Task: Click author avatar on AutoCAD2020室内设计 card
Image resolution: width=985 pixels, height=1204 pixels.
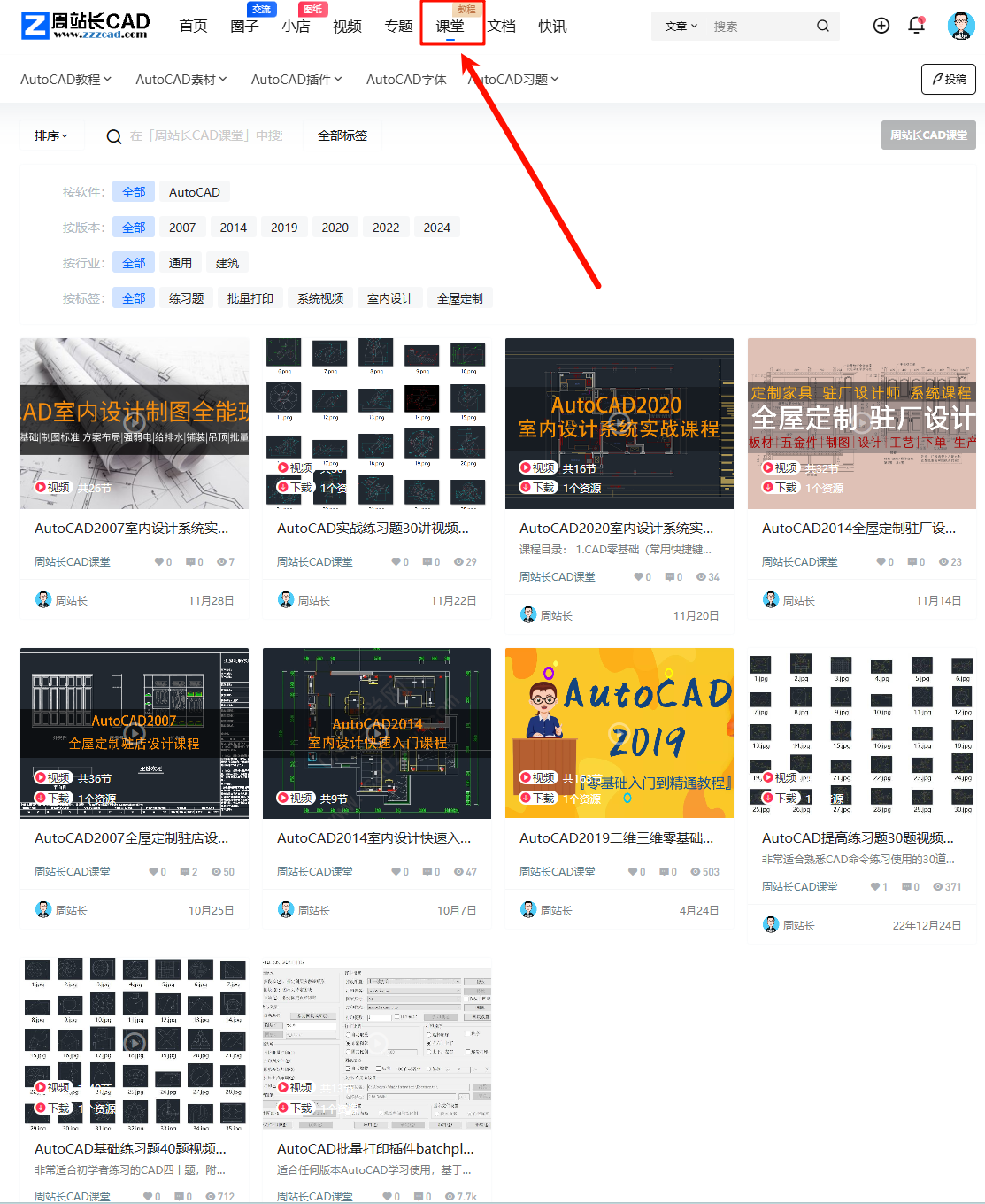Action: [528, 614]
